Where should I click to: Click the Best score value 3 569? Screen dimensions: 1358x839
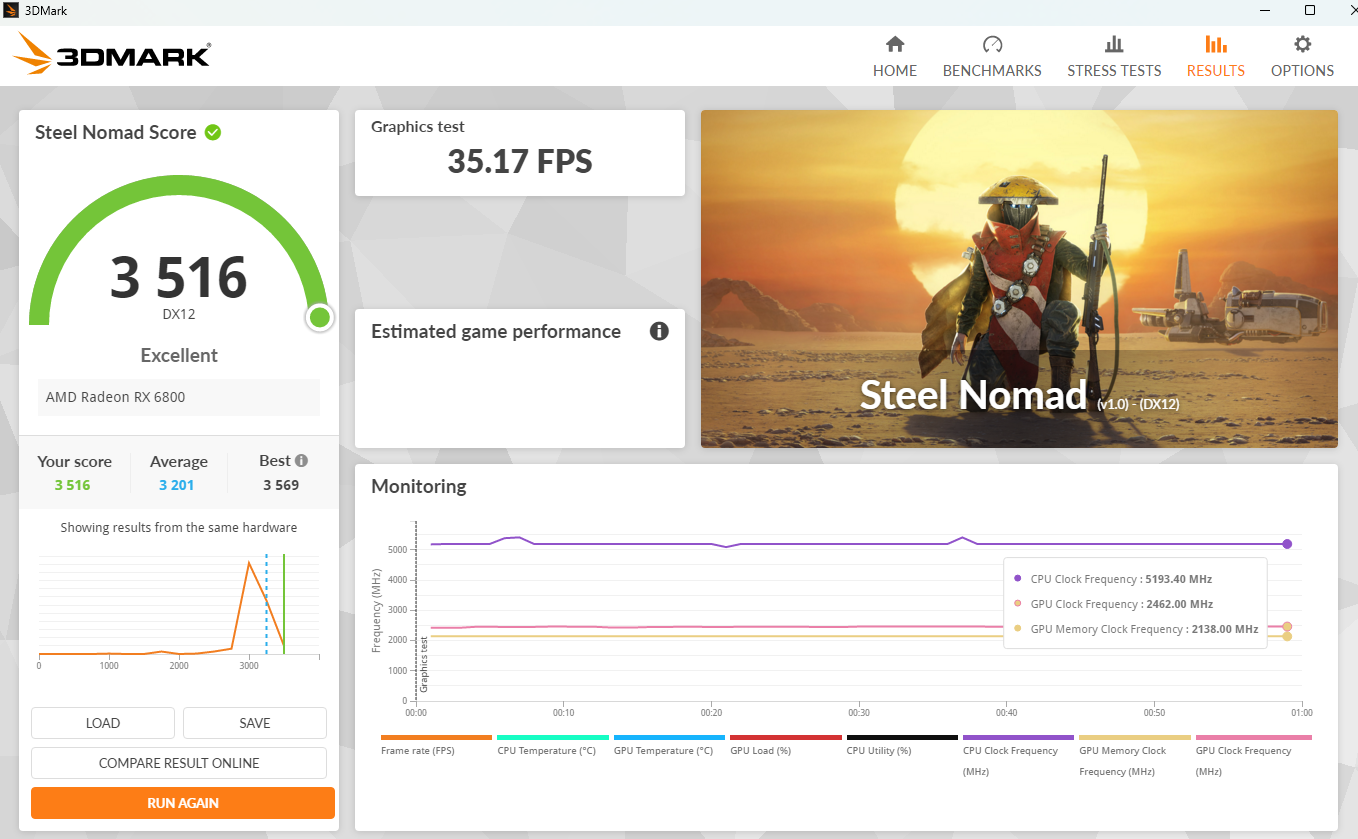[x=281, y=485]
